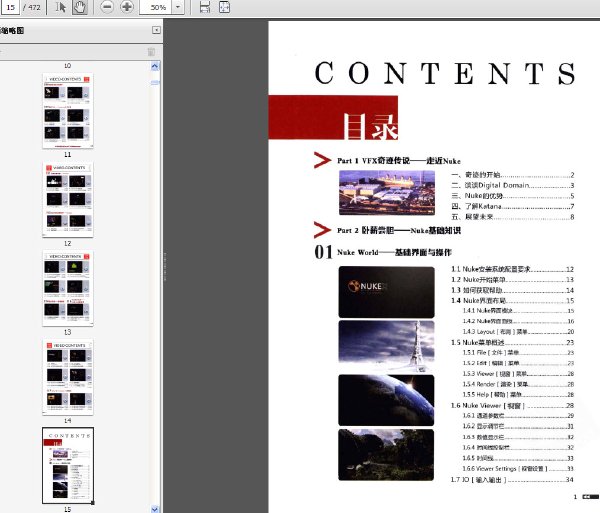
Task: Click the CONTENTS page title
Action: pyautogui.click(x=445, y=73)
